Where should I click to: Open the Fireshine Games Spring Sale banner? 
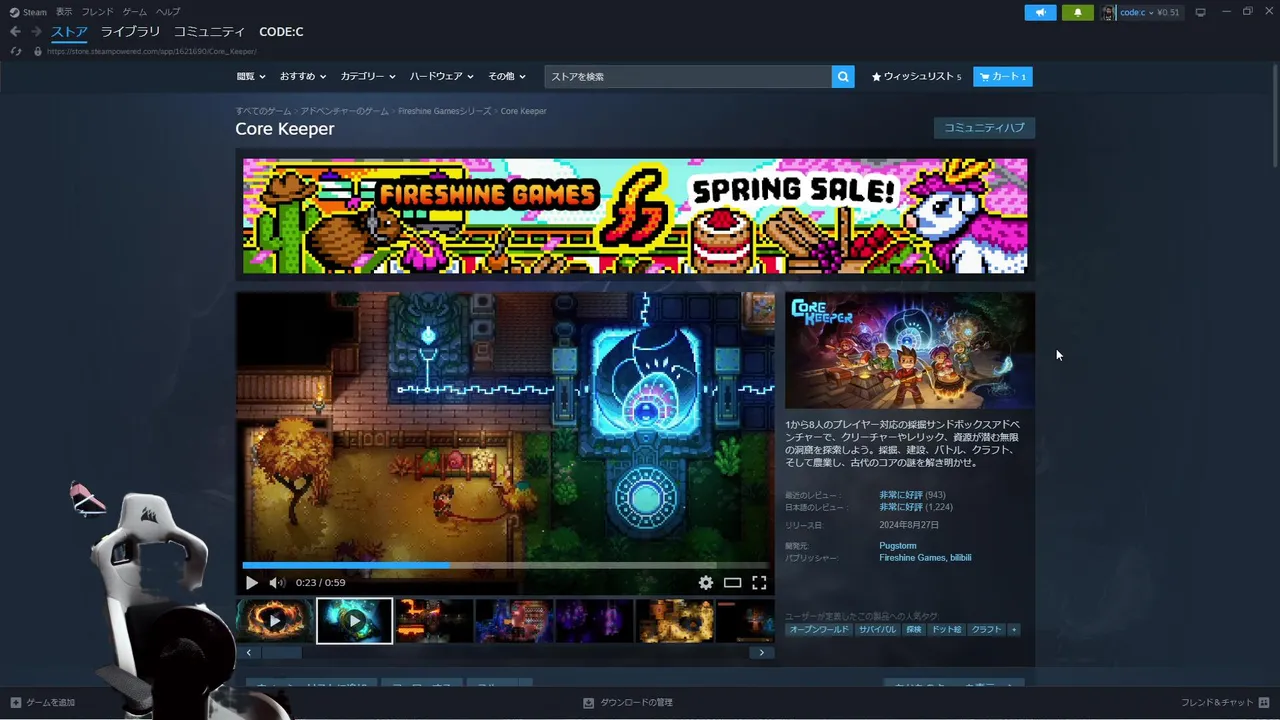coord(635,215)
